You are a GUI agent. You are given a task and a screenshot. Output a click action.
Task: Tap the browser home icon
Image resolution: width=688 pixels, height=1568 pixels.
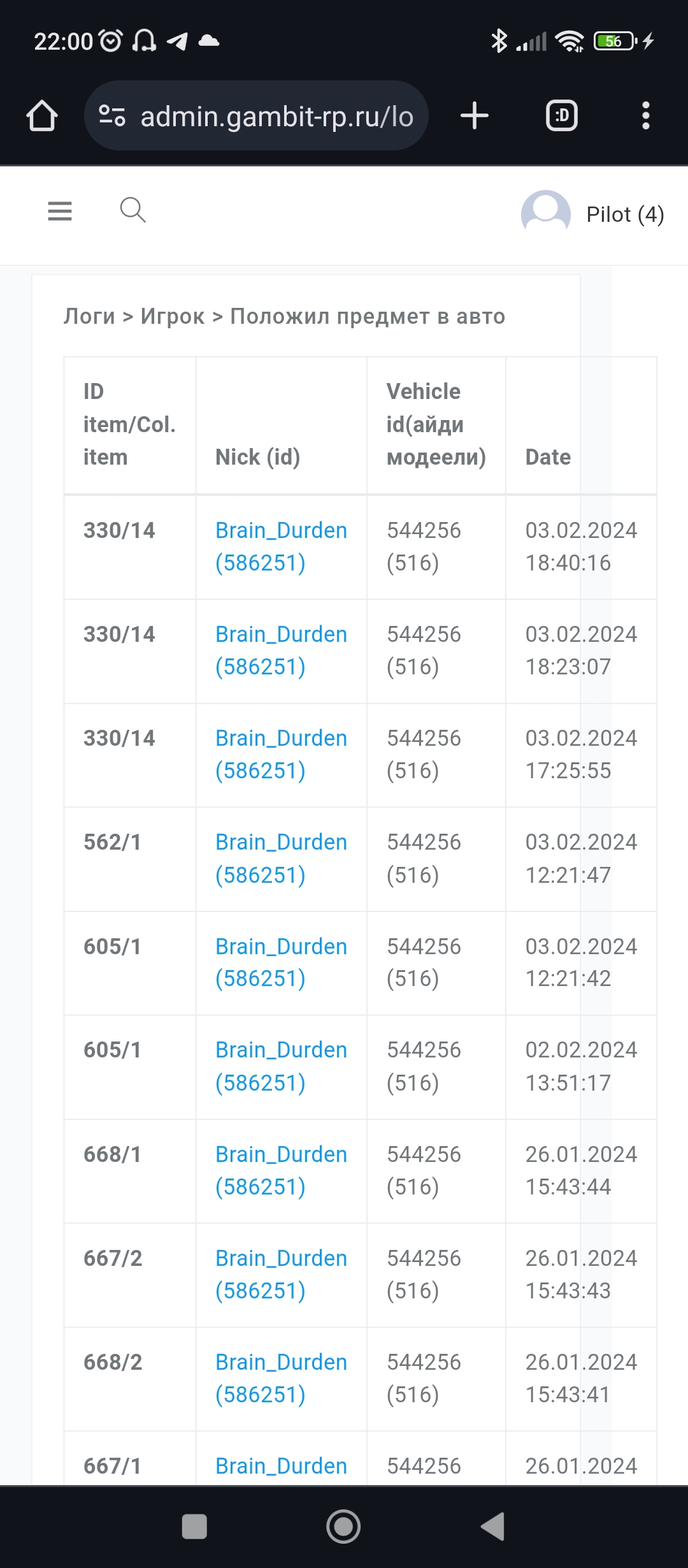point(42,116)
